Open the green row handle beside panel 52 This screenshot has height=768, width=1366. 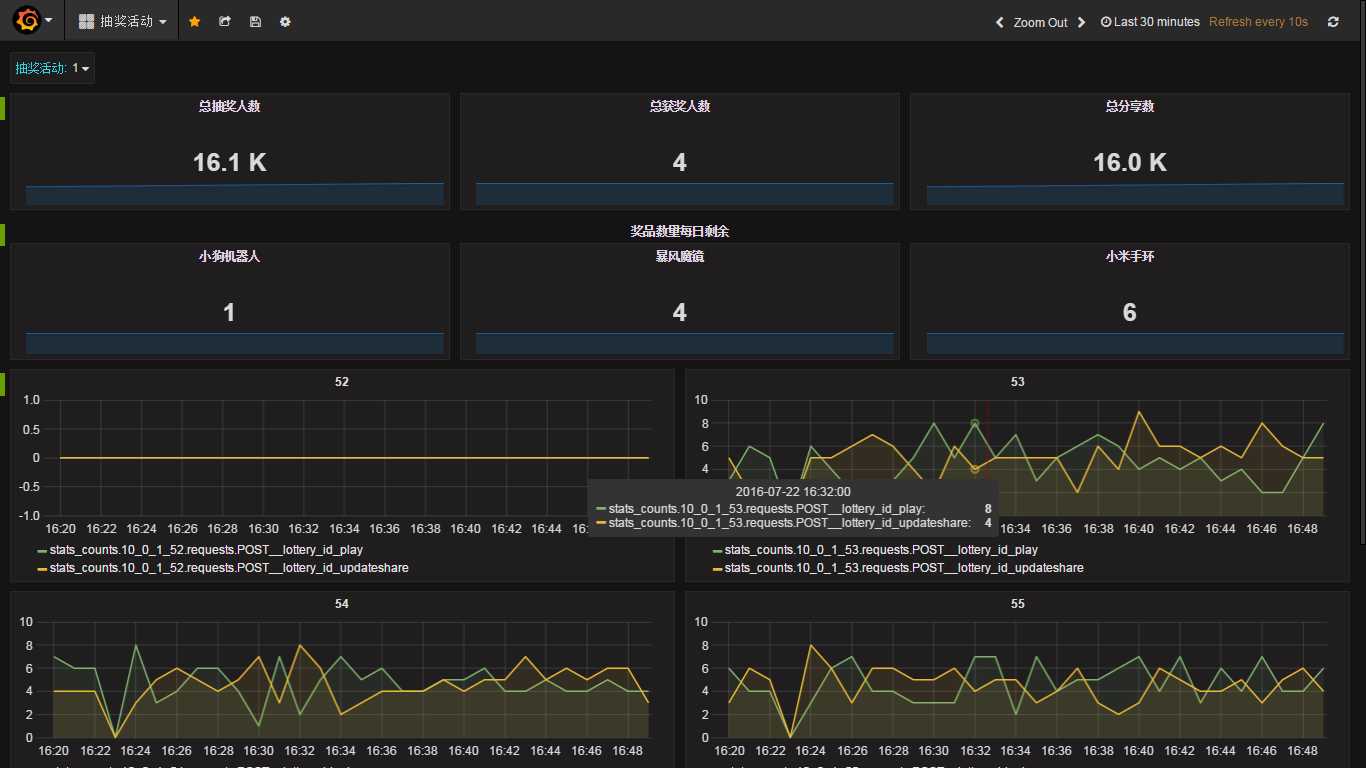[3, 383]
